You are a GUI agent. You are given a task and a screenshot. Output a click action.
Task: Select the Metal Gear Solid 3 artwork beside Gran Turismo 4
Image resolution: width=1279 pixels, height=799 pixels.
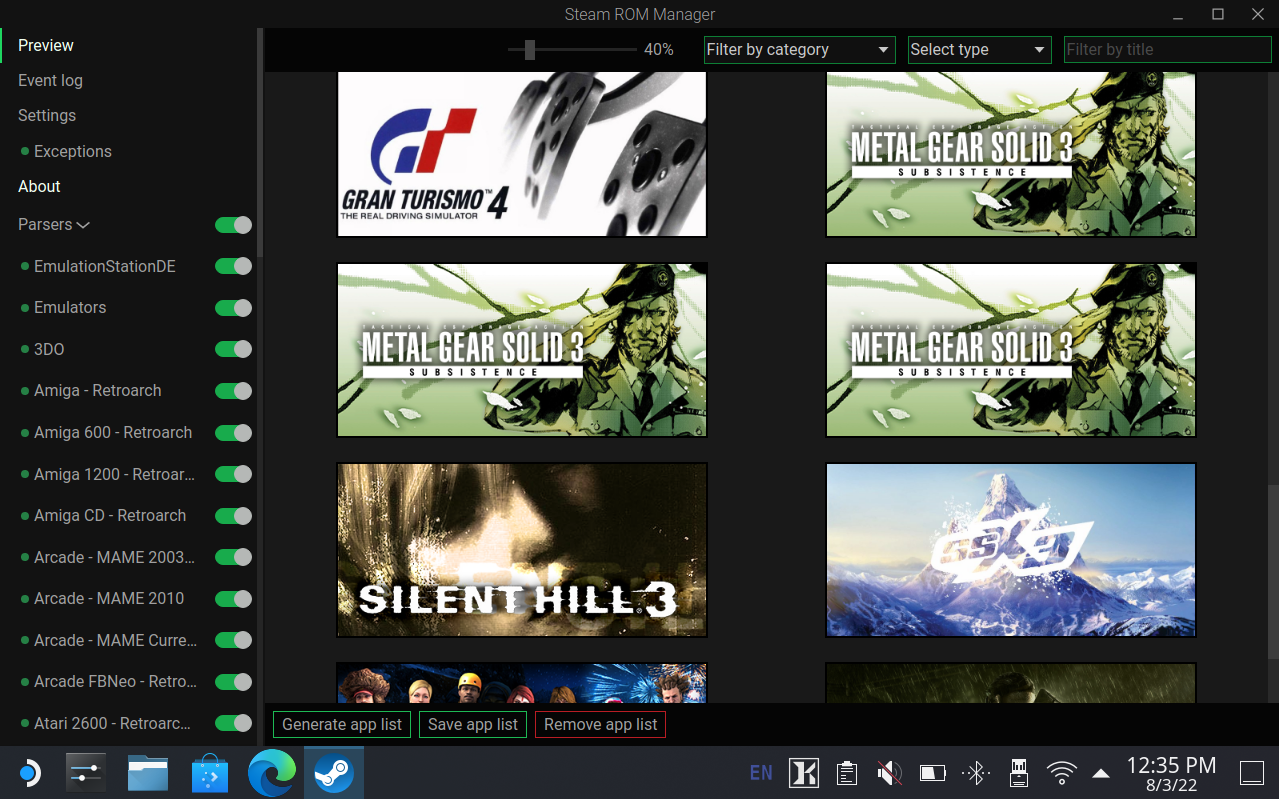point(1011,154)
